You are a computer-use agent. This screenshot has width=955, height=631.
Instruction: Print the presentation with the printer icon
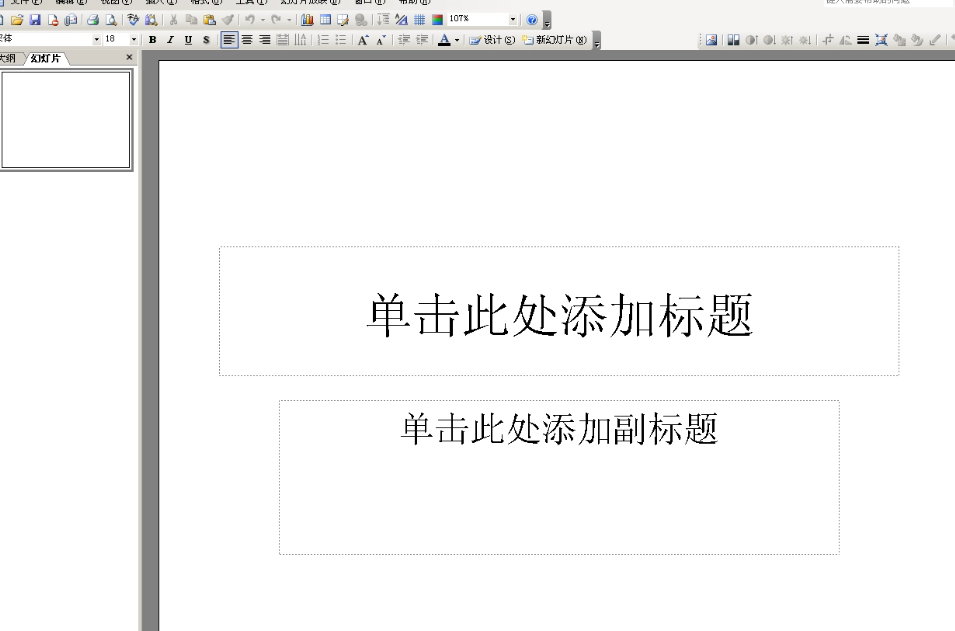[x=93, y=20]
